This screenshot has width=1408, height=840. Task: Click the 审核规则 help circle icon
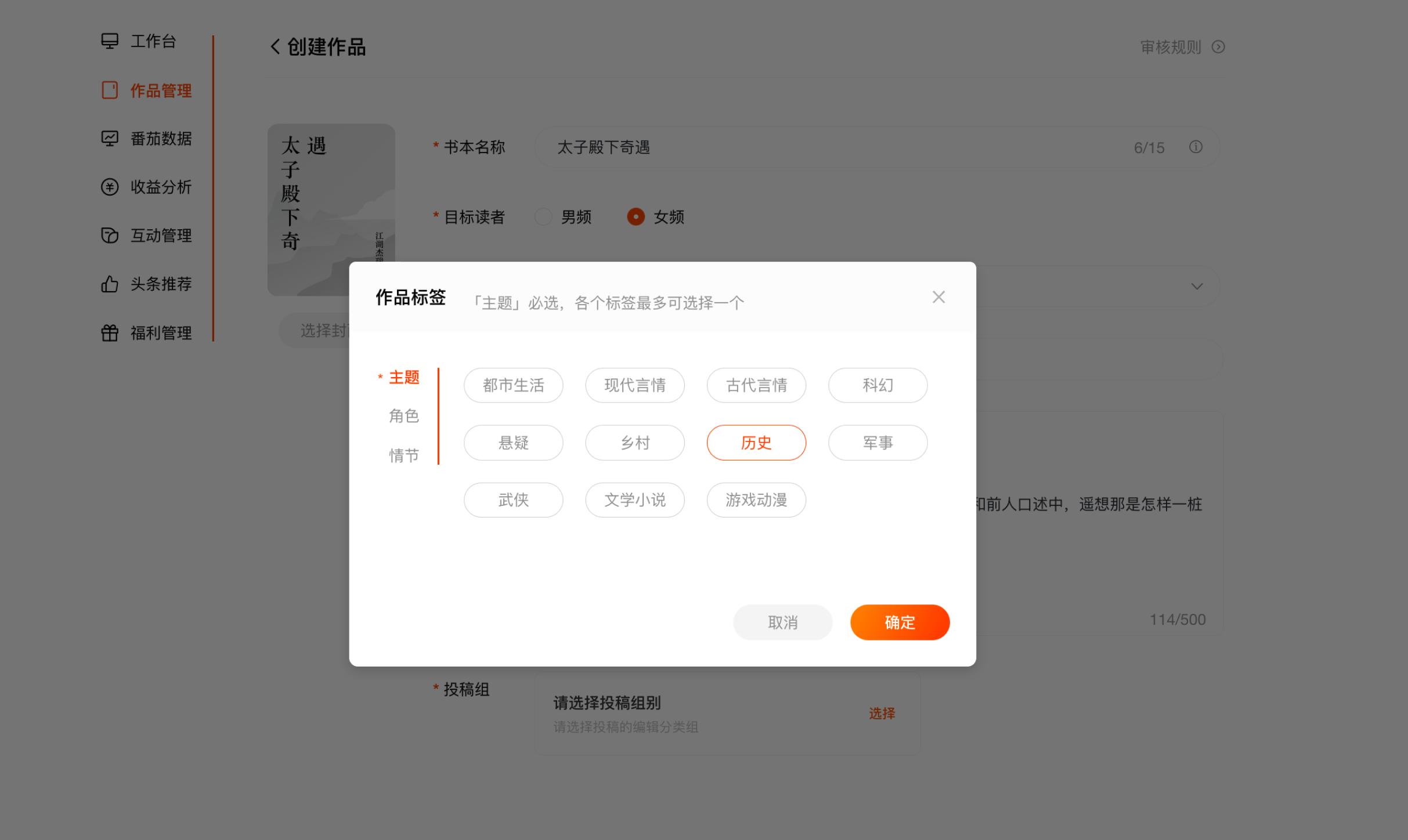click(x=1218, y=47)
